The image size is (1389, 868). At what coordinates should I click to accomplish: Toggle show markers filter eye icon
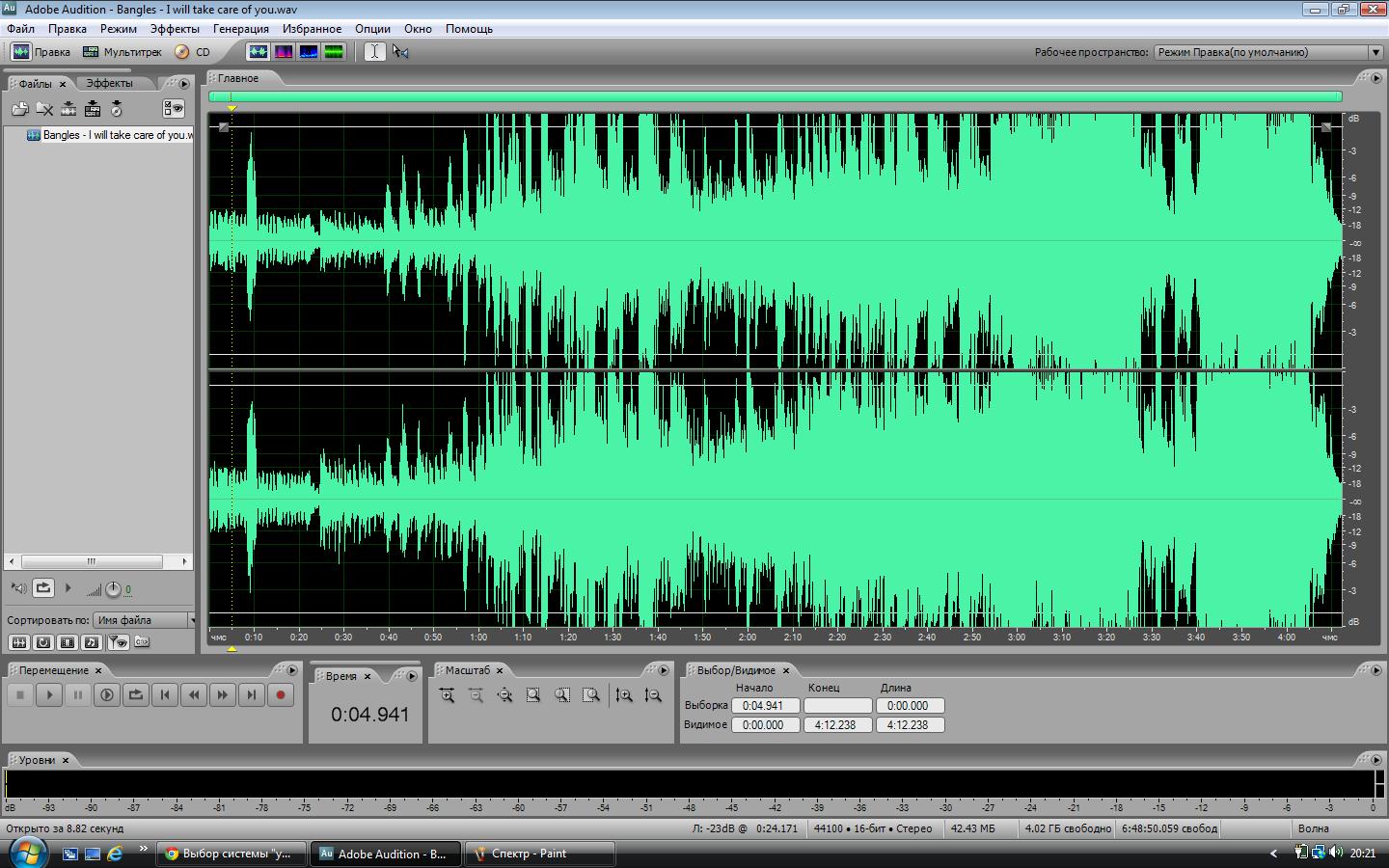(x=117, y=642)
